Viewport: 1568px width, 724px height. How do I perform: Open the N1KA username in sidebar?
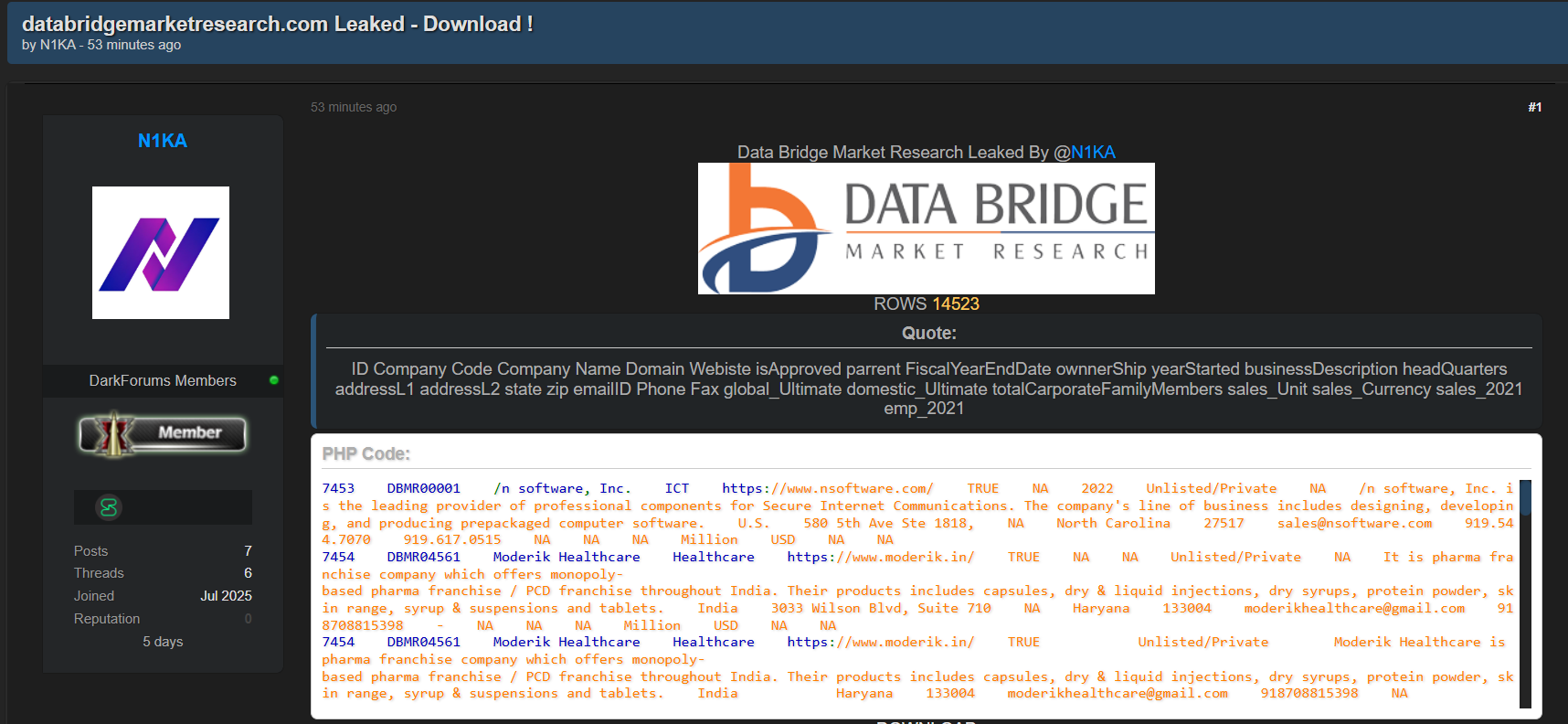click(x=162, y=141)
